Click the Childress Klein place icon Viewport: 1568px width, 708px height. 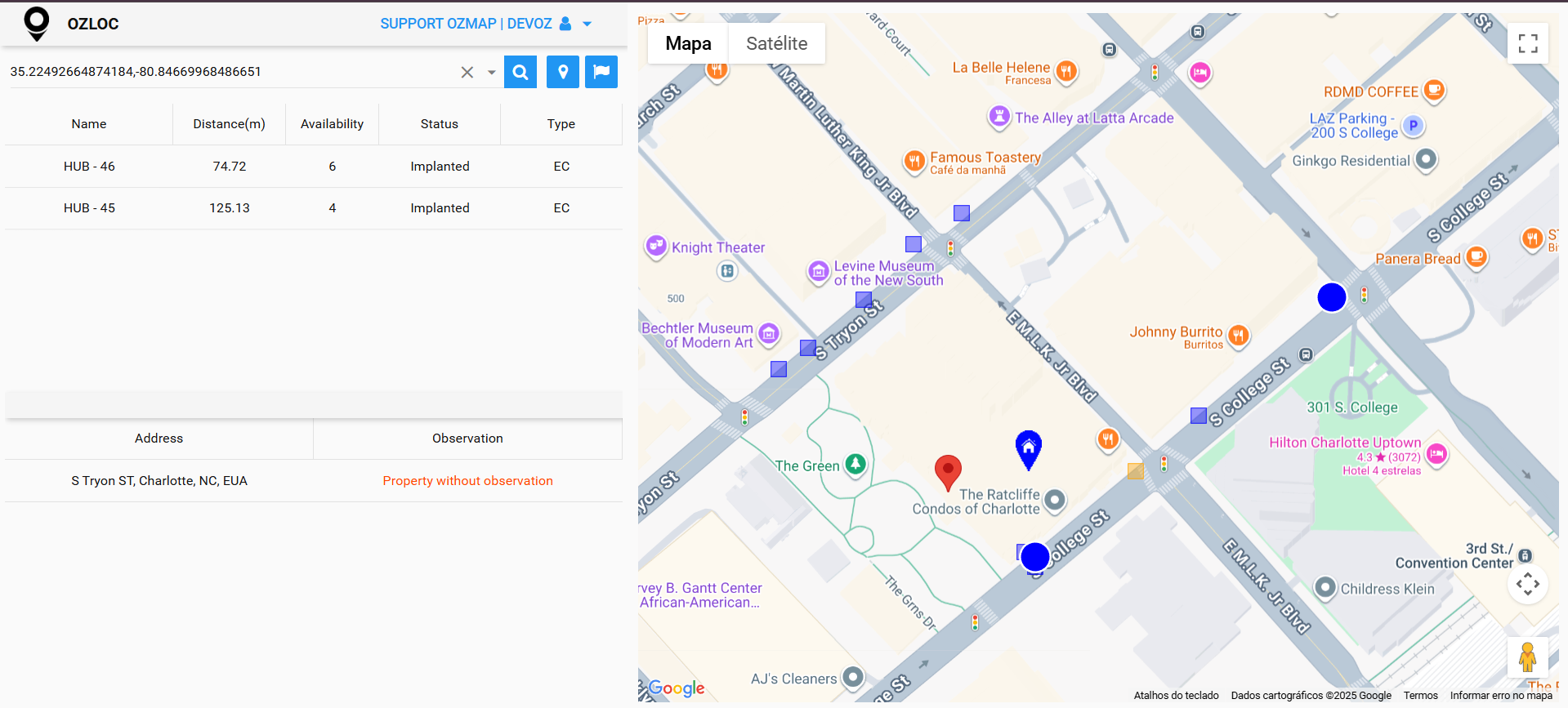coord(1325,588)
